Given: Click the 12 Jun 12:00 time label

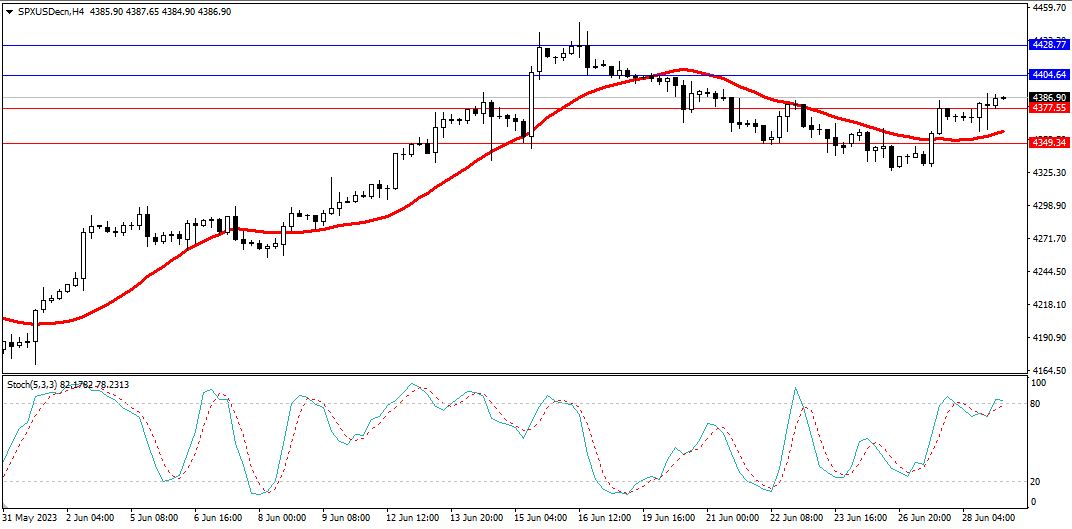Looking at the screenshot, I should (411, 518).
